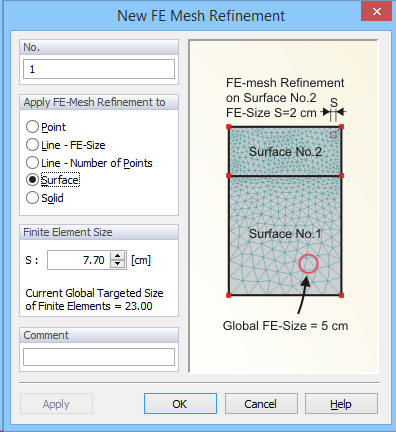The width and height of the screenshot is (396, 432).
Task: Click into the Comment text field
Action: 99,357
